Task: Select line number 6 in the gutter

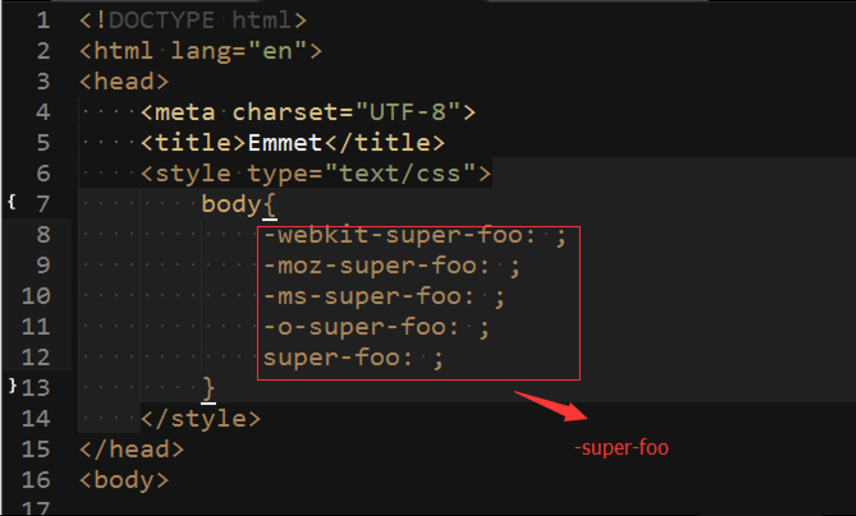Action: [x=42, y=173]
